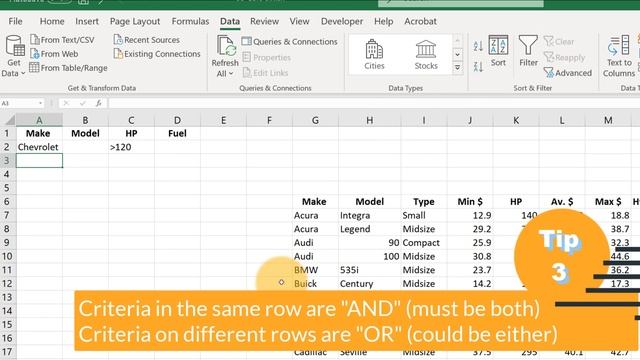
Task: Select column G header
Action: [x=315, y=120]
